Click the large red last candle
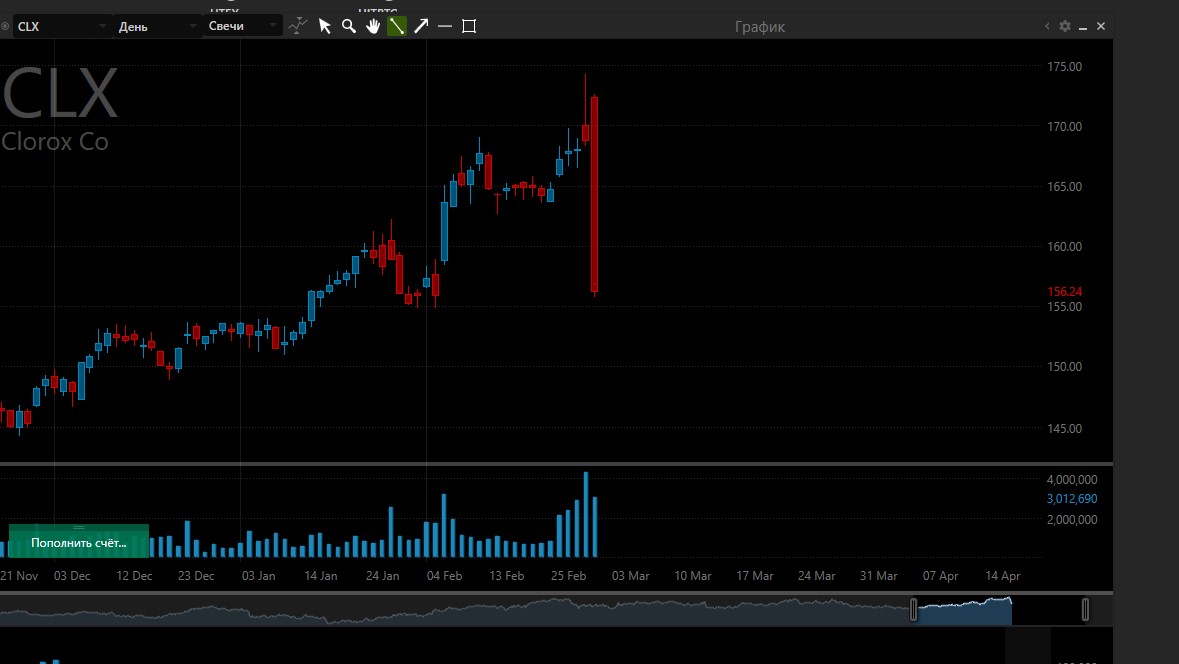This screenshot has height=664, width=1179. 594,194
